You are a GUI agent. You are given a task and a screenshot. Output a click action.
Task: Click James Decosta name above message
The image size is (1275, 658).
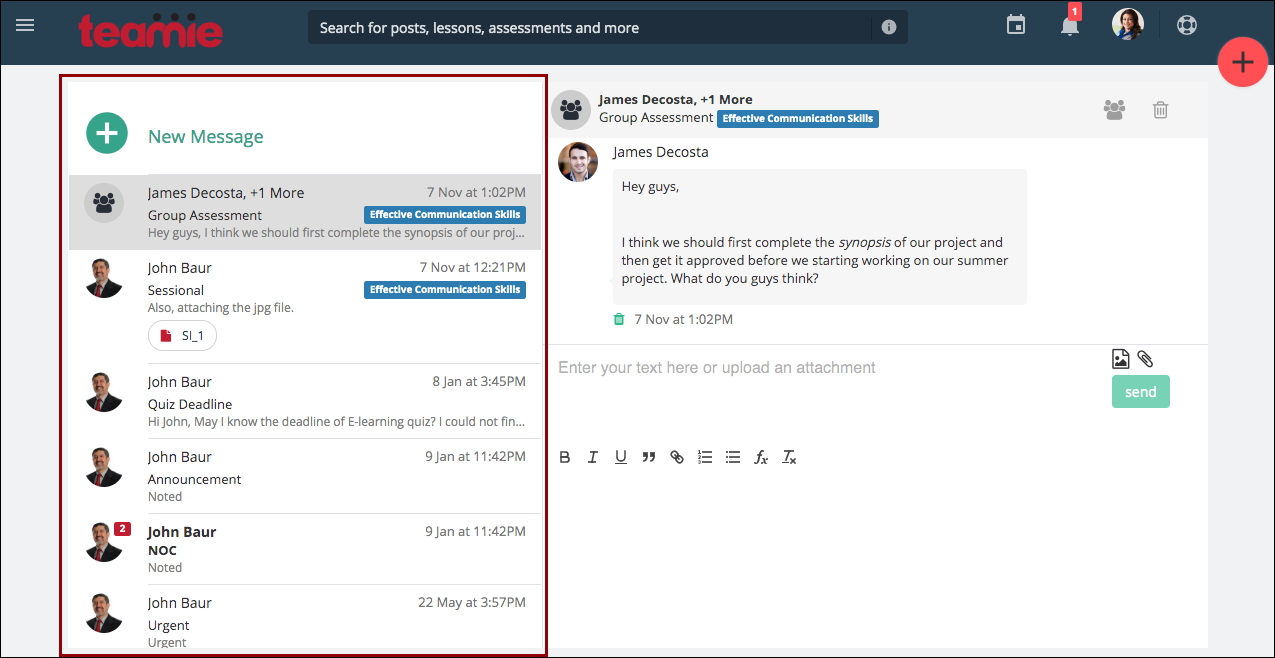(x=661, y=152)
